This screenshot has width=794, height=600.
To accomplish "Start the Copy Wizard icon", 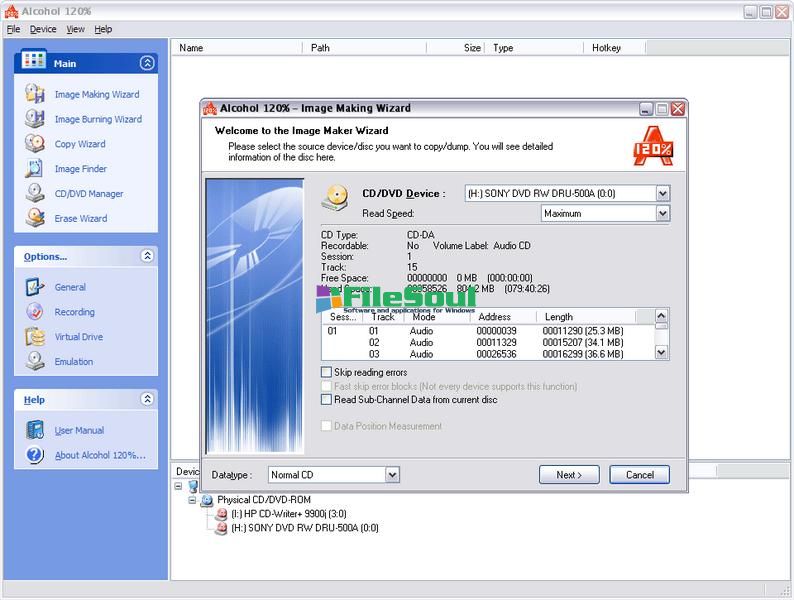I will pyautogui.click(x=35, y=144).
